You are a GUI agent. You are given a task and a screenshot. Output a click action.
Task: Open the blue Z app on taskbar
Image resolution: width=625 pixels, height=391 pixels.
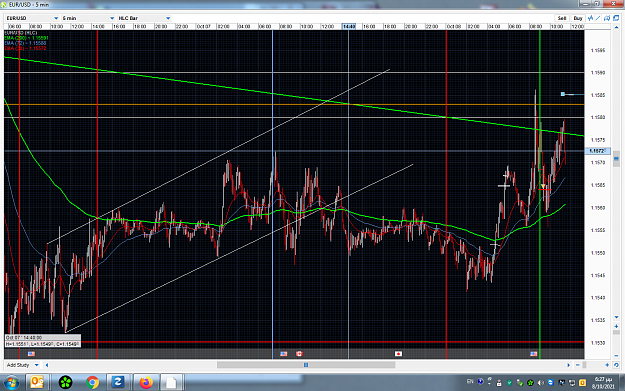[118, 383]
